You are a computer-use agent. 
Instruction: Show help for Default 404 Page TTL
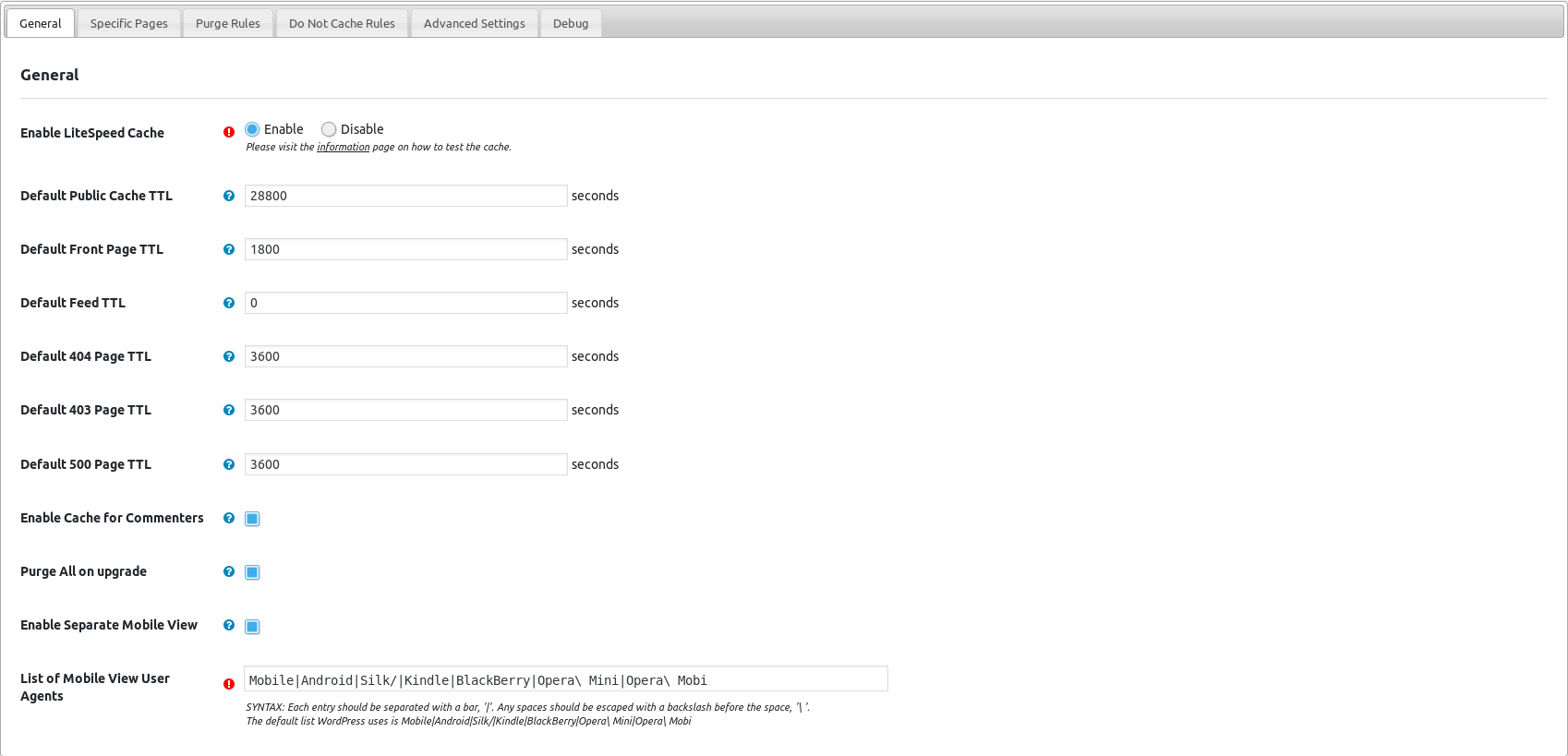click(229, 356)
